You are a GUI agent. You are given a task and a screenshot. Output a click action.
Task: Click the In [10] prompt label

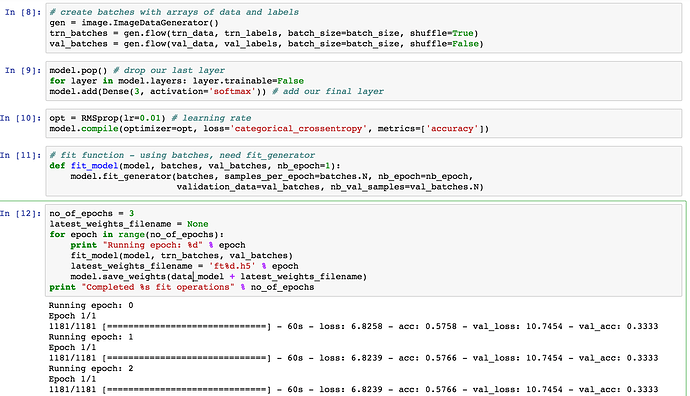coord(21,118)
